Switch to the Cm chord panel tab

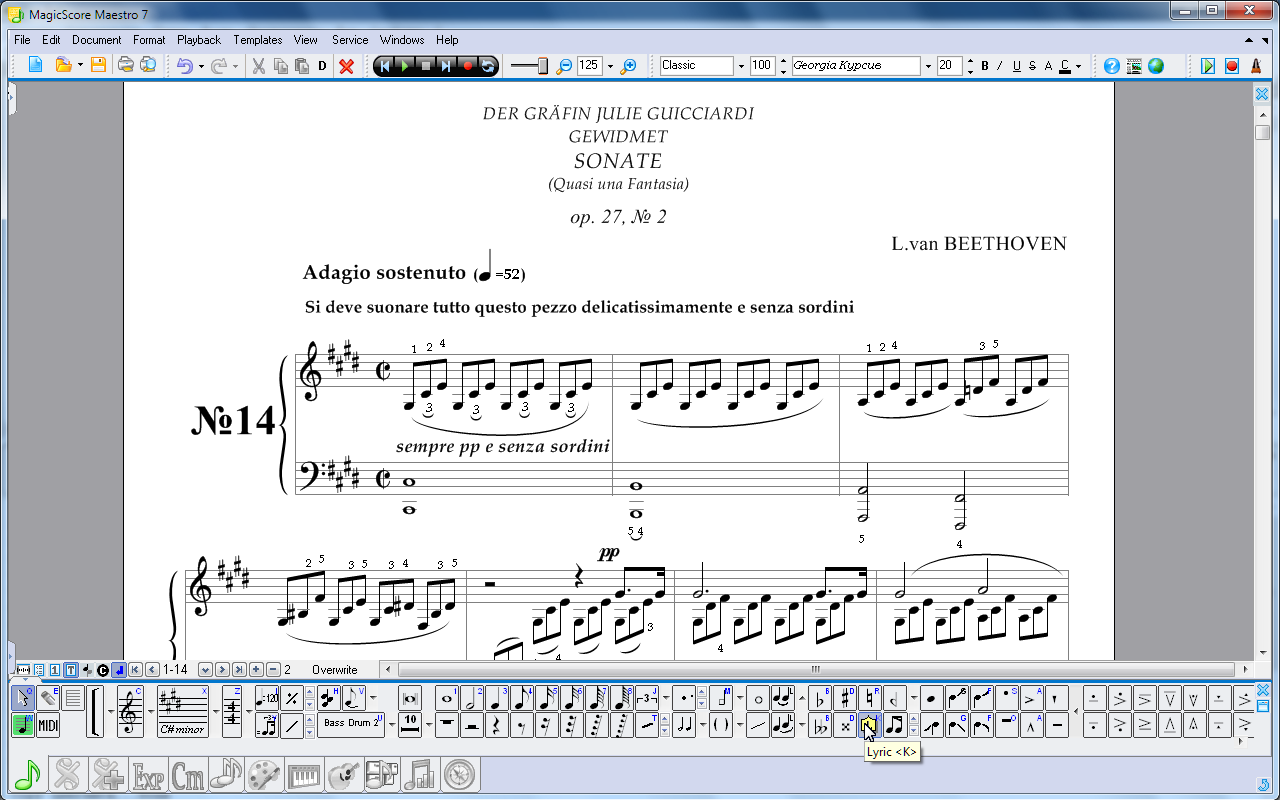(188, 774)
